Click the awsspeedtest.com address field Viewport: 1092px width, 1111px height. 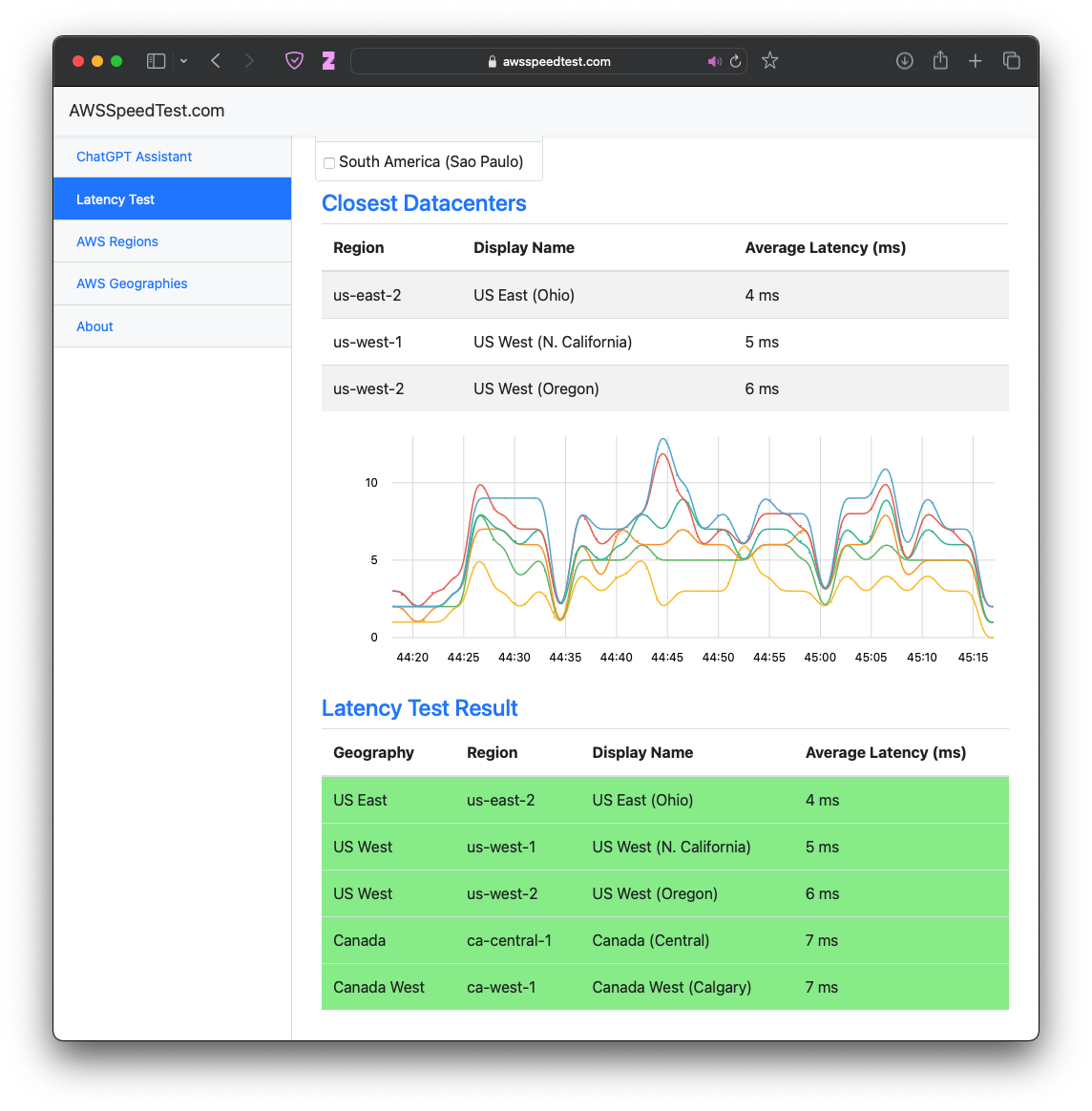click(549, 62)
